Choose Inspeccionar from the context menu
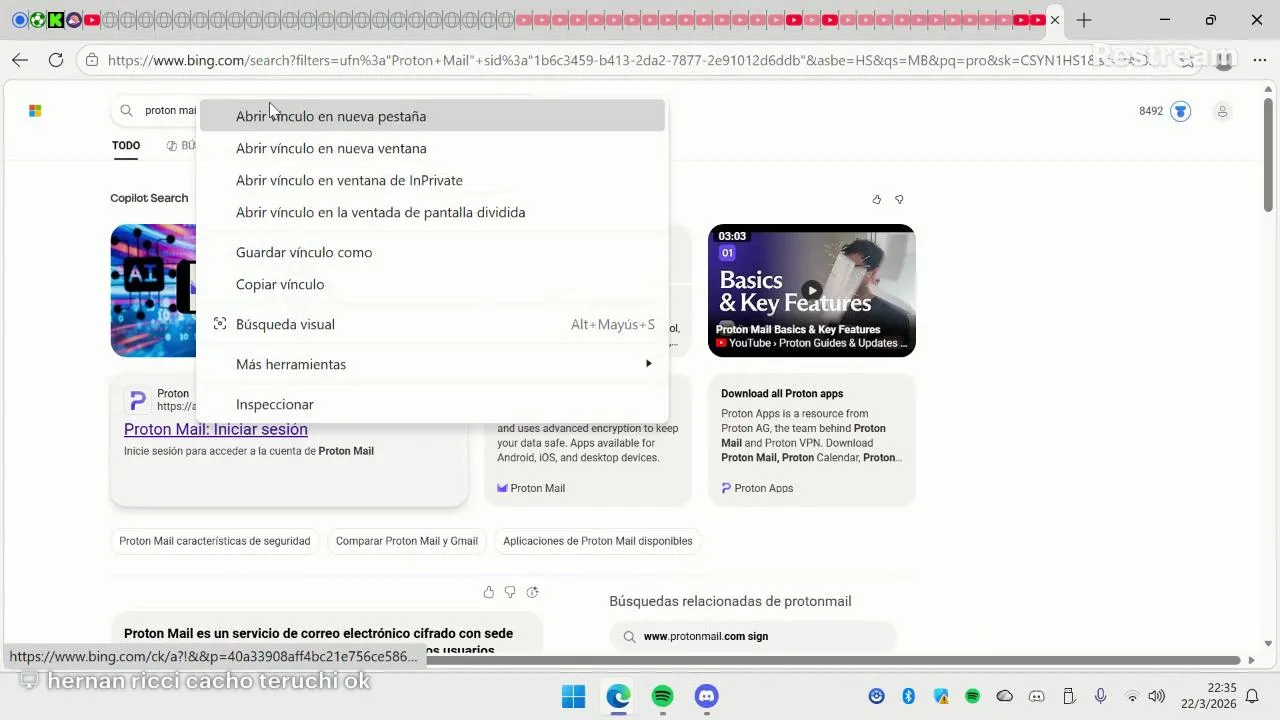Viewport: 1280px width, 720px height. (x=432, y=404)
